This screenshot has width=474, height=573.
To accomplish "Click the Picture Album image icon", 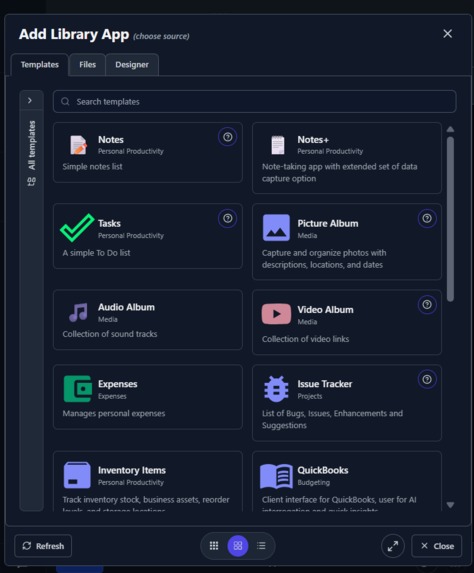I will tap(276, 228).
